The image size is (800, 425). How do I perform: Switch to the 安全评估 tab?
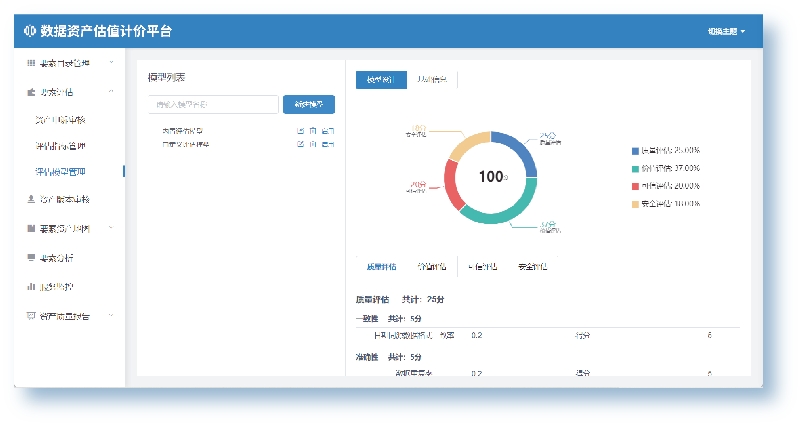click(532, 267)
